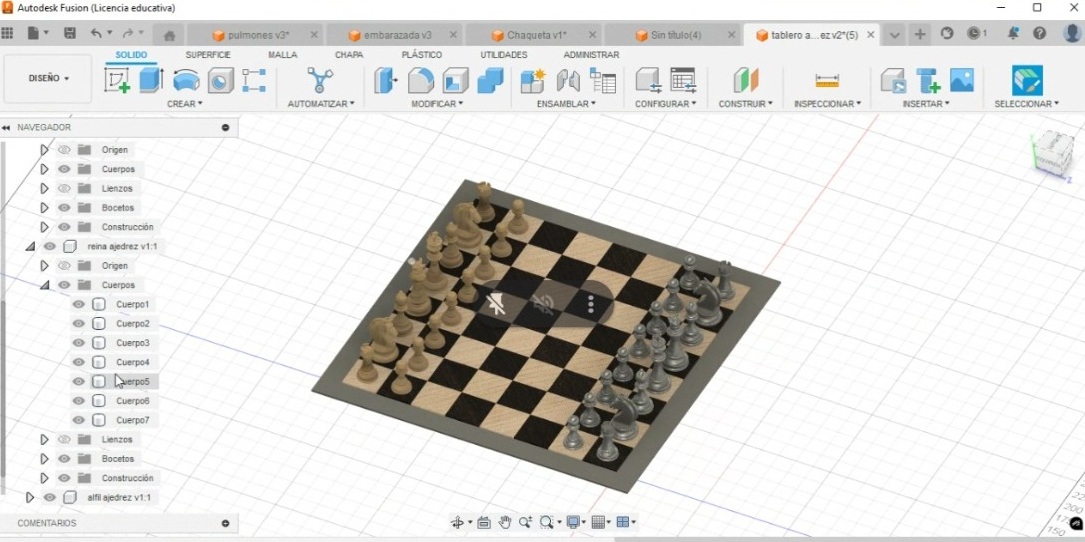1085x542 pixels.
Task: Open the Help question mark
Action: pyautogui.click(x=1039, y=33)
